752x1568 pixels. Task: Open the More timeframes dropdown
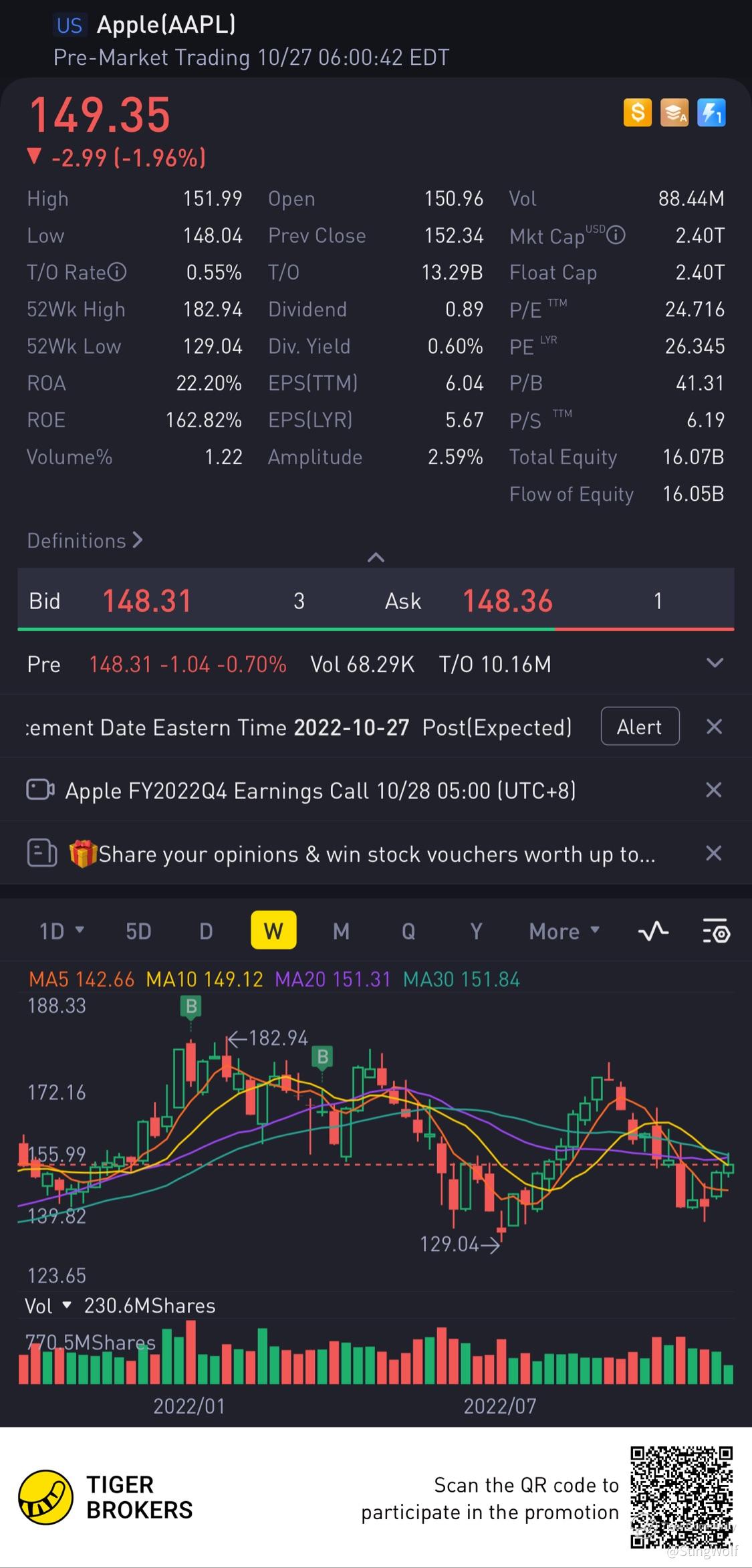pos(565,931)
